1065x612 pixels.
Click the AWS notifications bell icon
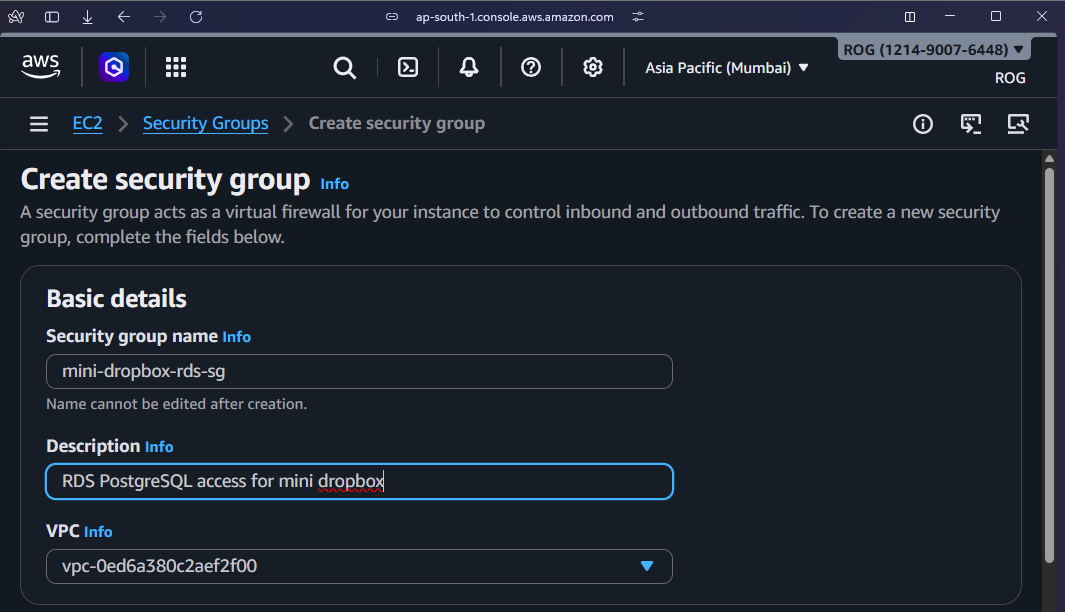tap(468, 67)
